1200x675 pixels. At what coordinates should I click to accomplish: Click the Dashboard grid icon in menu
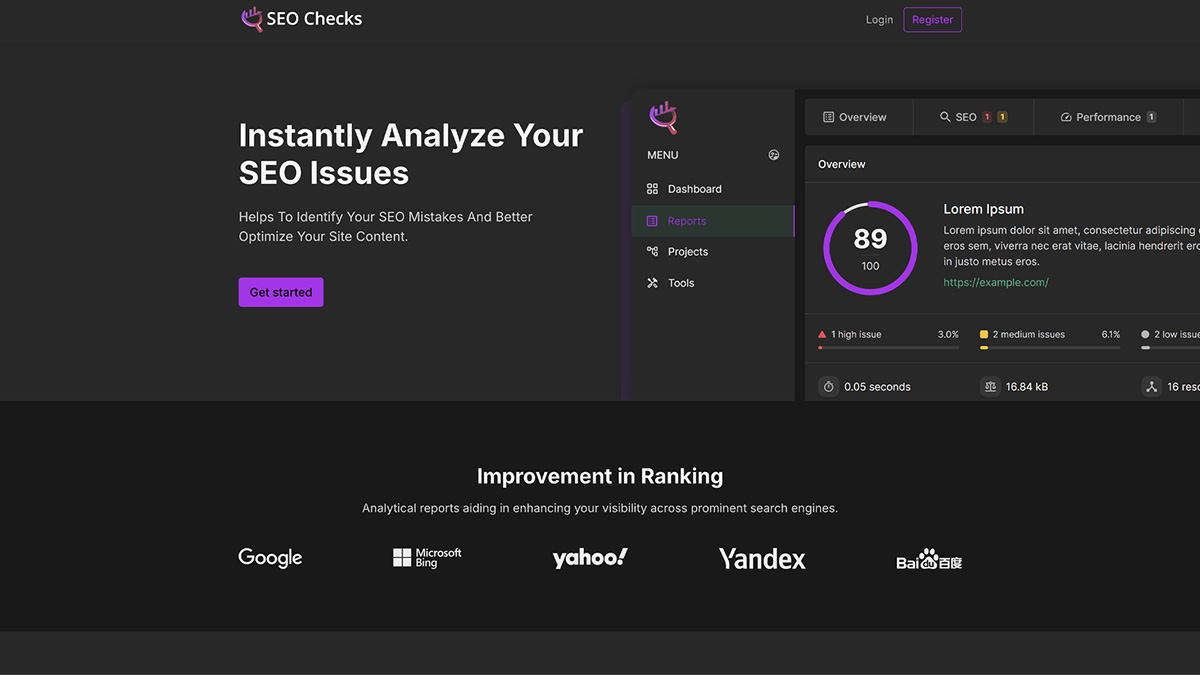652,189
